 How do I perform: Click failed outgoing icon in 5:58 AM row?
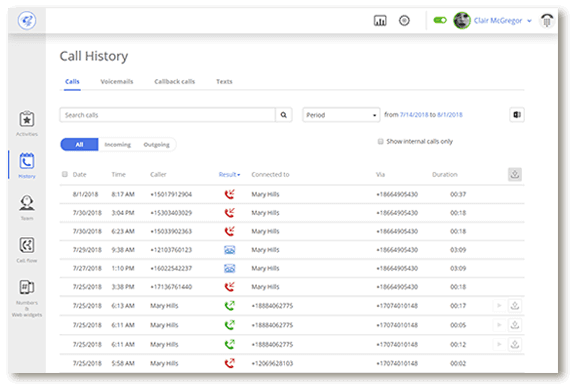pyautogui.click(x=230, y=363)
